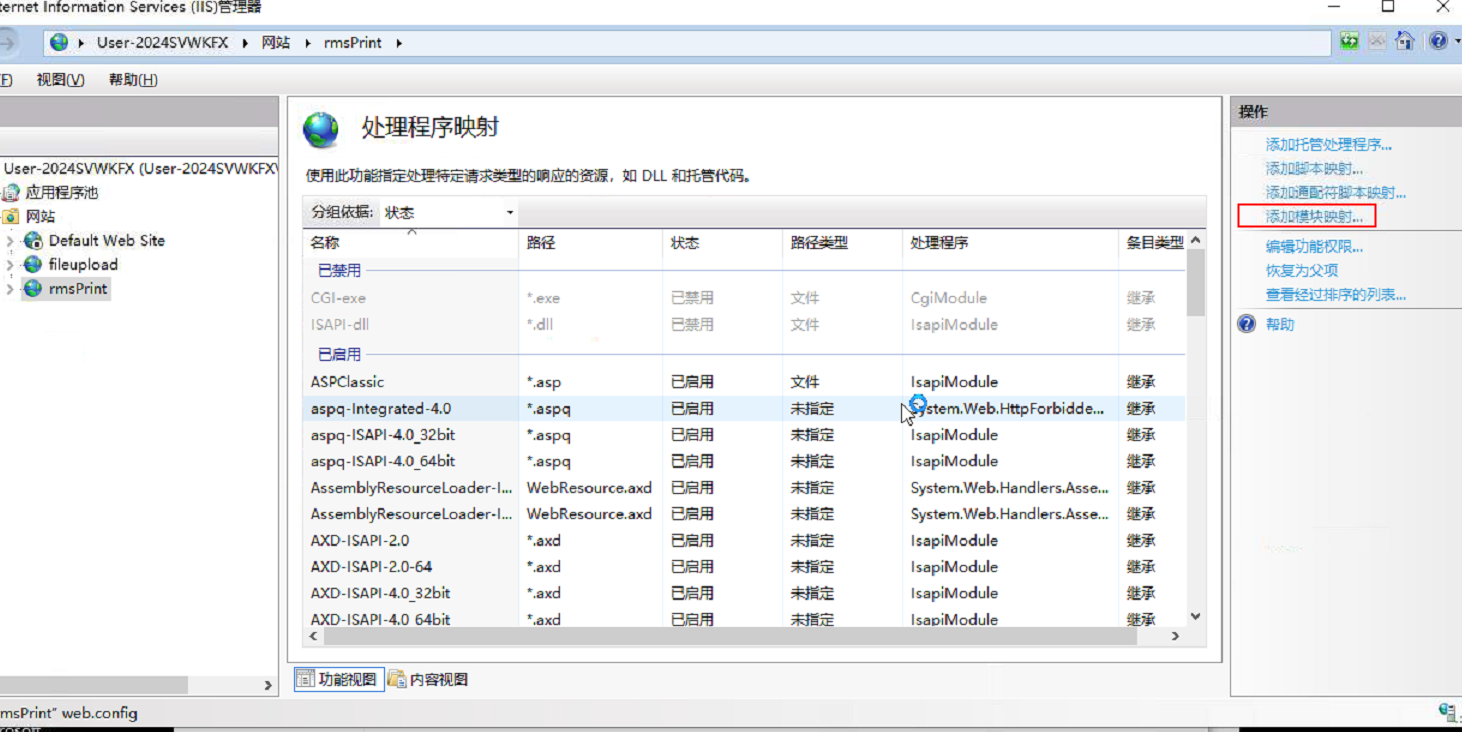This screenshot has width=1462, height=732.
Task: Switch to the 内容视图 tab
Action: 428,679
